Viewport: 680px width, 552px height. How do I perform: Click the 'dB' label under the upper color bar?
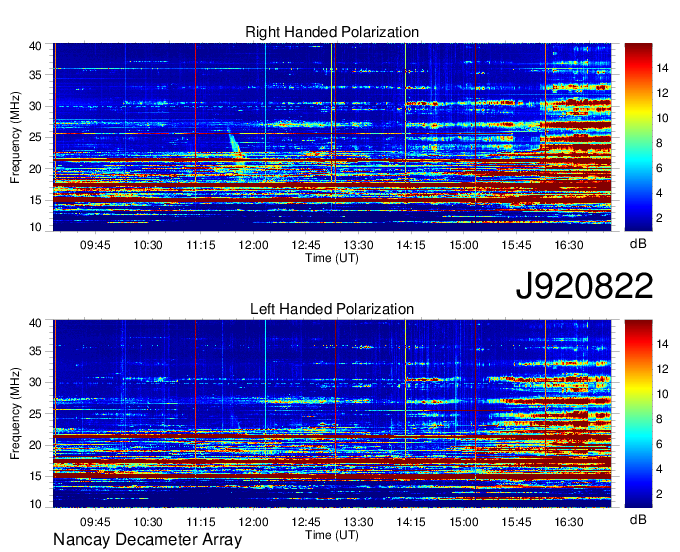[x=638, y=244]
